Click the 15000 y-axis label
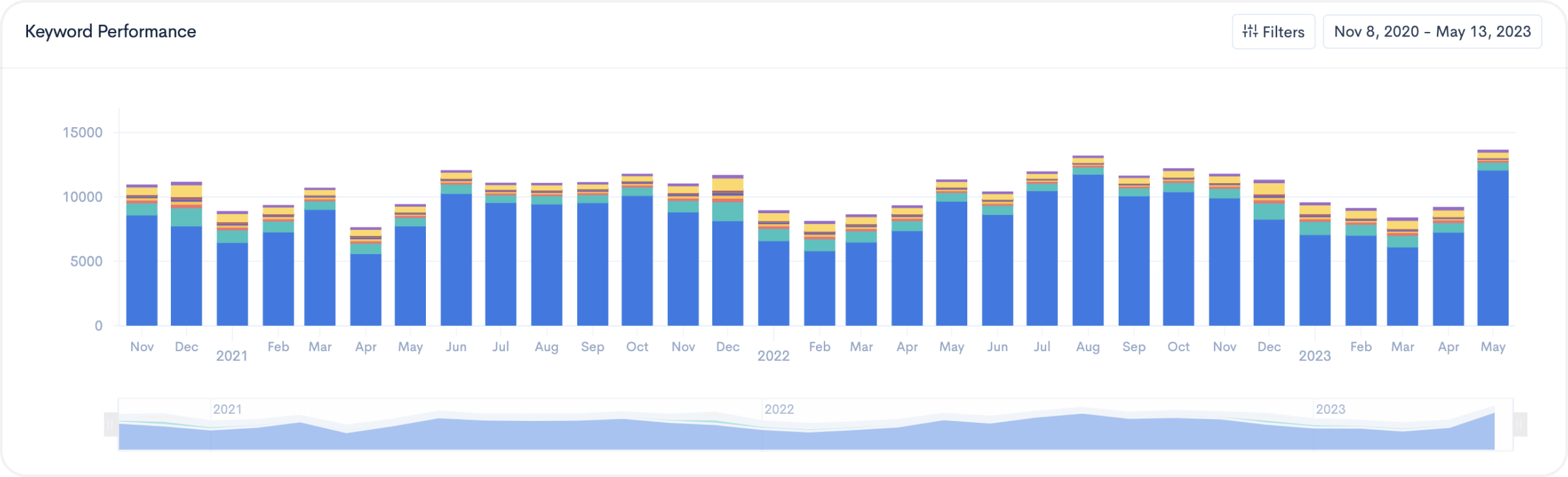Screen dimensions: 1568x477 click(82, 132)
